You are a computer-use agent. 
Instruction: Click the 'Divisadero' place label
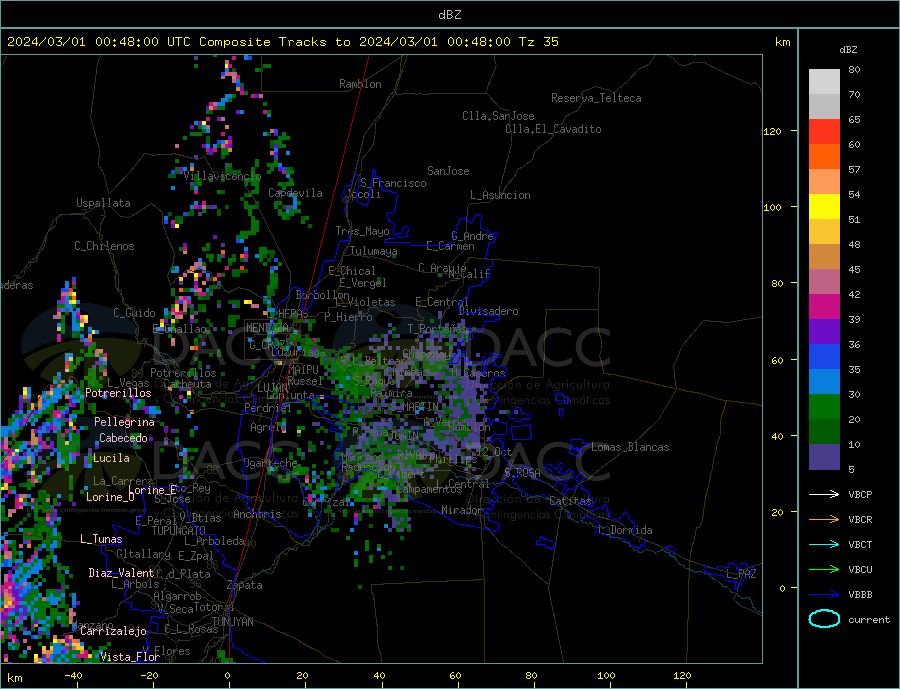488,311
